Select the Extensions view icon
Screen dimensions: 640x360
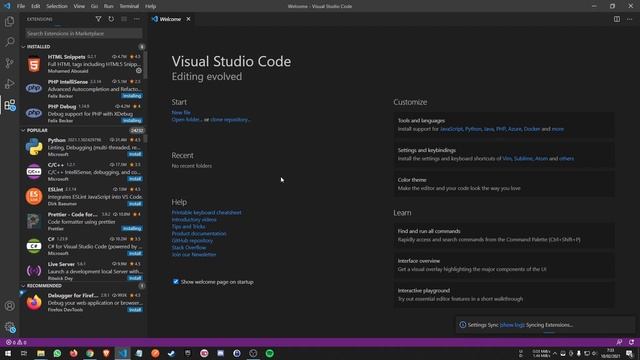coord(9,105)
